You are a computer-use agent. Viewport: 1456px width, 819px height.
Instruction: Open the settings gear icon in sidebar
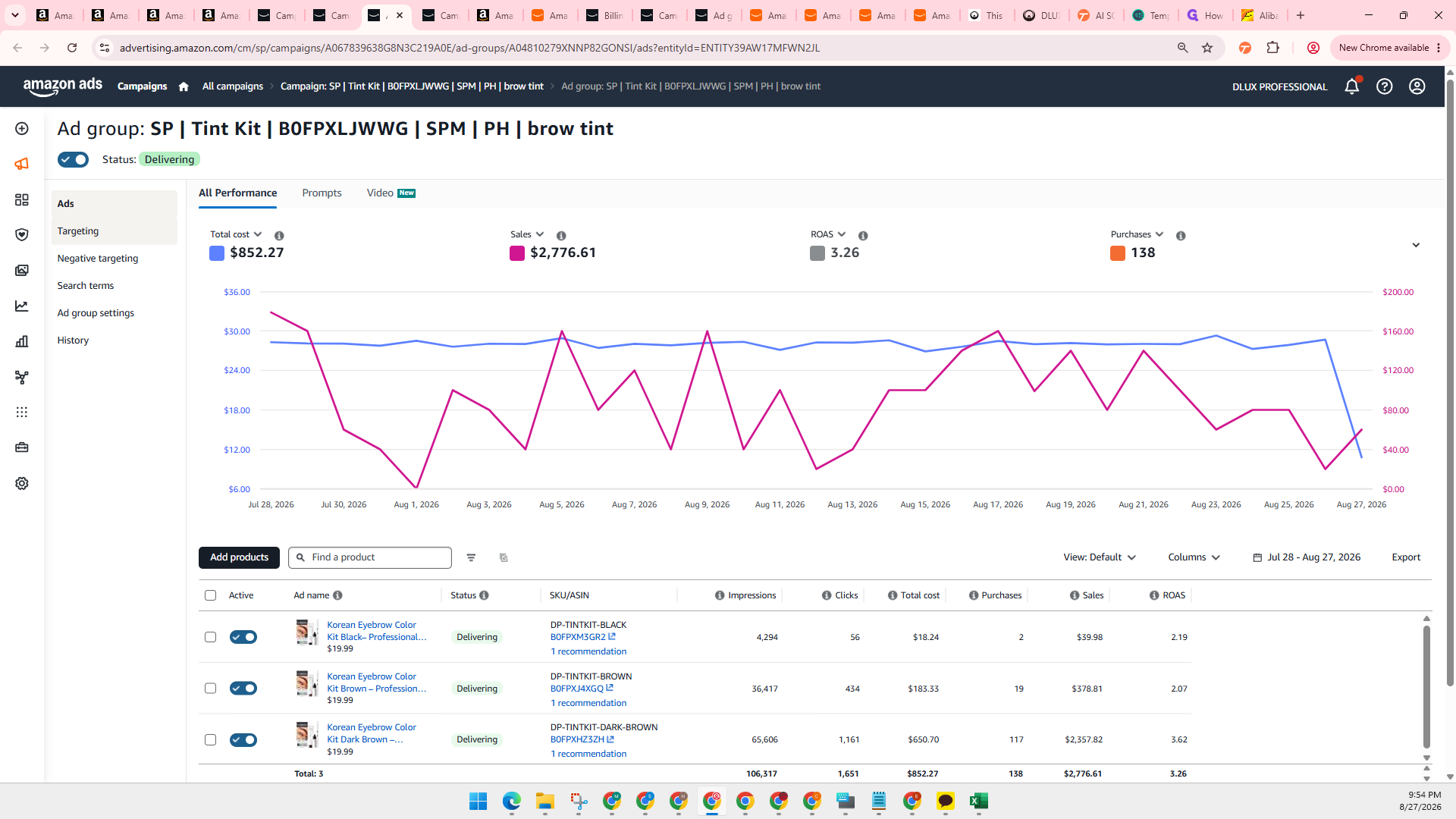(x=22, y=483)
